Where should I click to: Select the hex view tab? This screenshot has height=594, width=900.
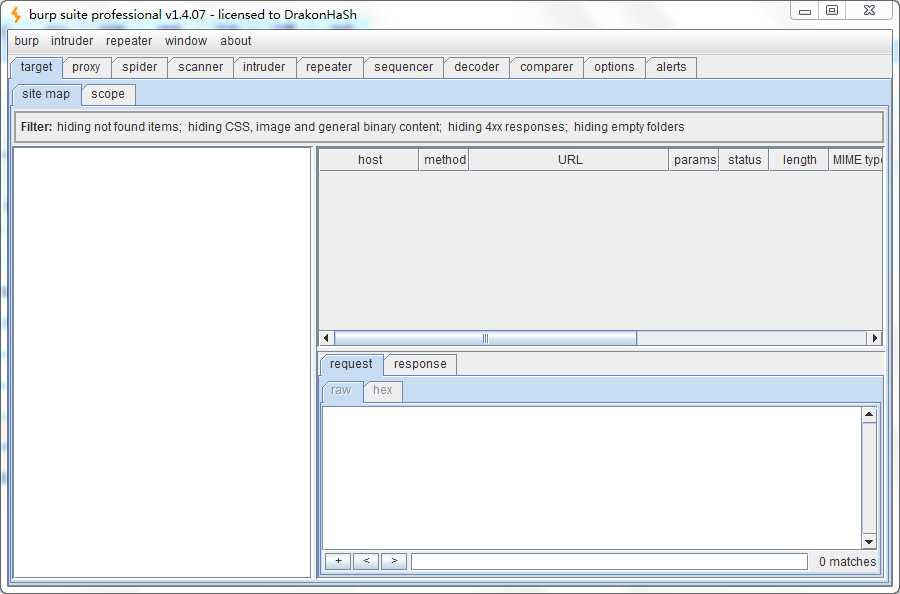click(383, 390)
